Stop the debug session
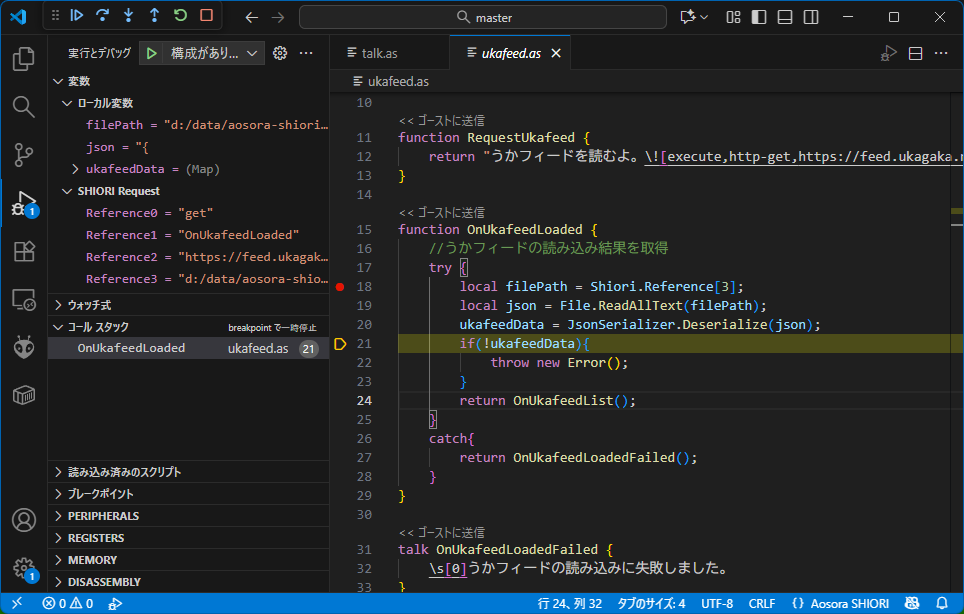Viewport: 964px width, 614px height. [206, 16]
